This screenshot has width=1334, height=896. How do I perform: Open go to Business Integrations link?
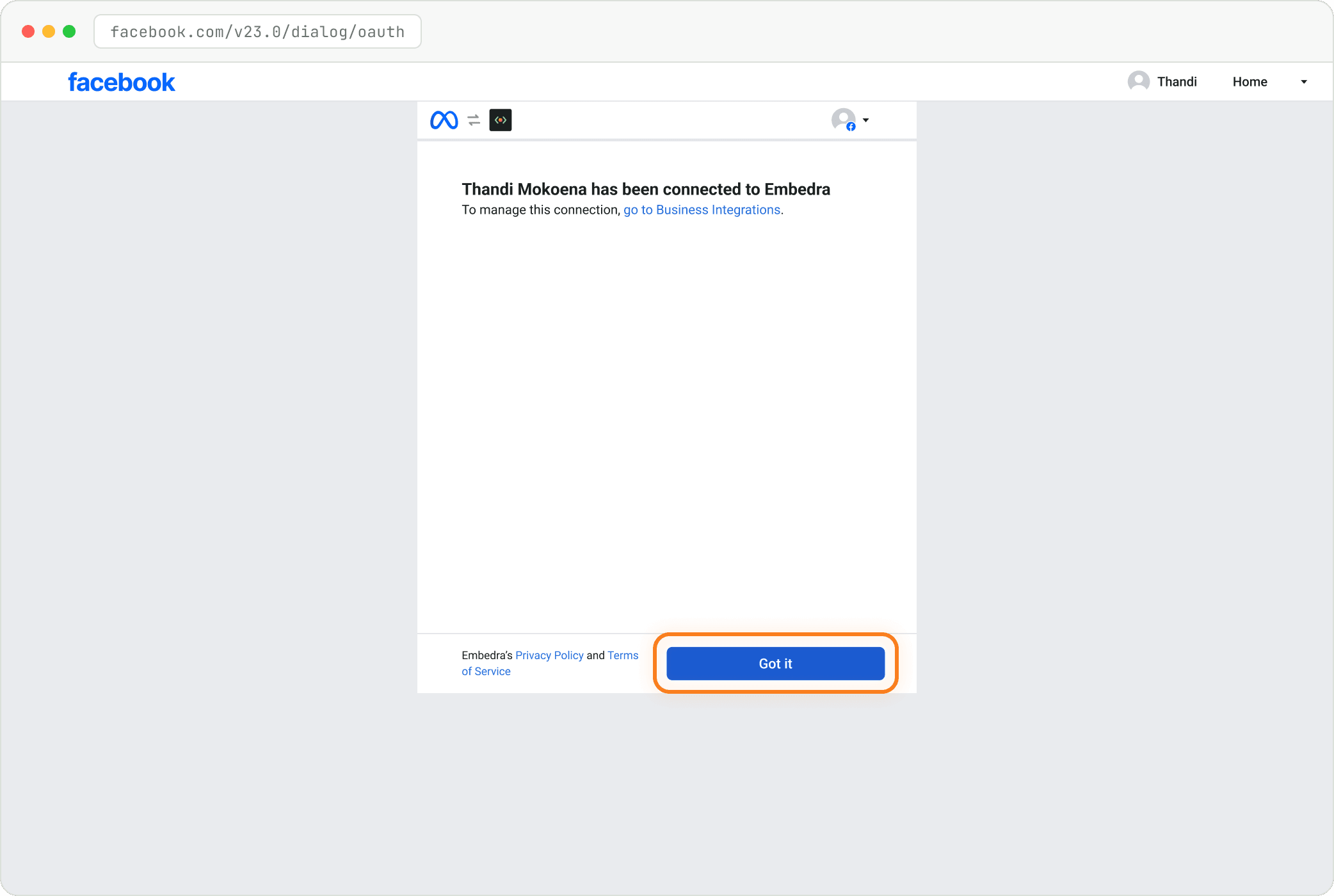pyautogui.click(x=702, y=210)
